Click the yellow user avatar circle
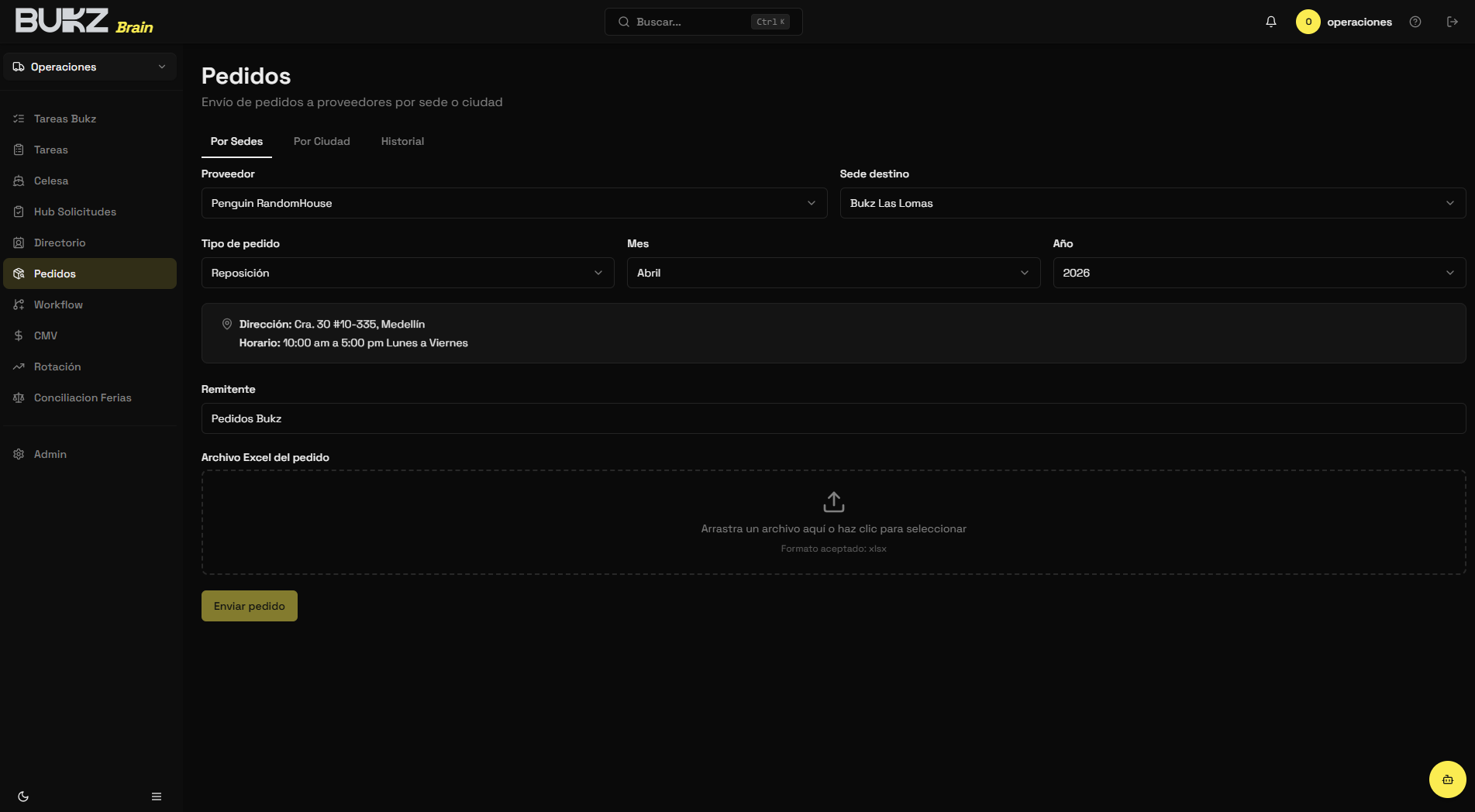 (1308, 22)
